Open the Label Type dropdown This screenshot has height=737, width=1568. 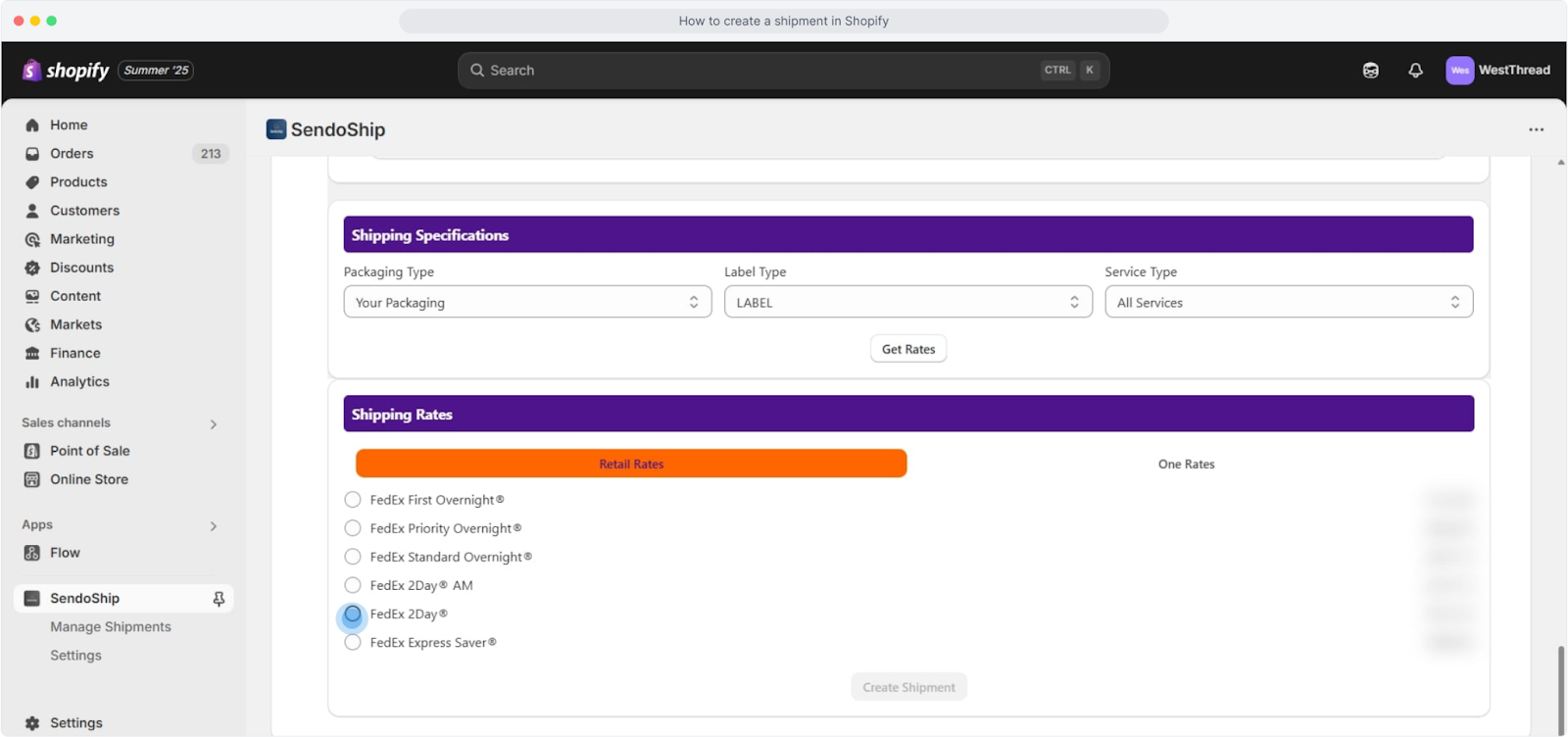[907, 302]
